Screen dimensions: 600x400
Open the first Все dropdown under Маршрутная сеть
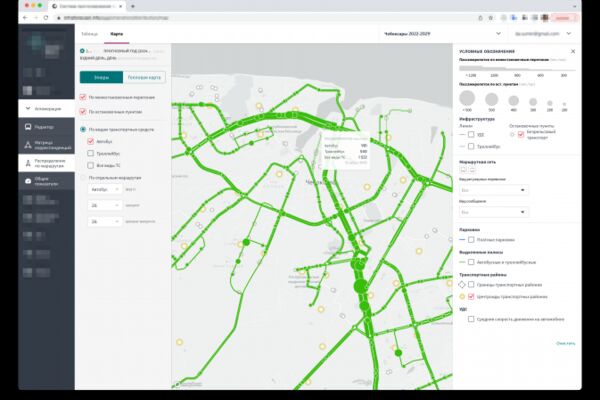[494, 190]
